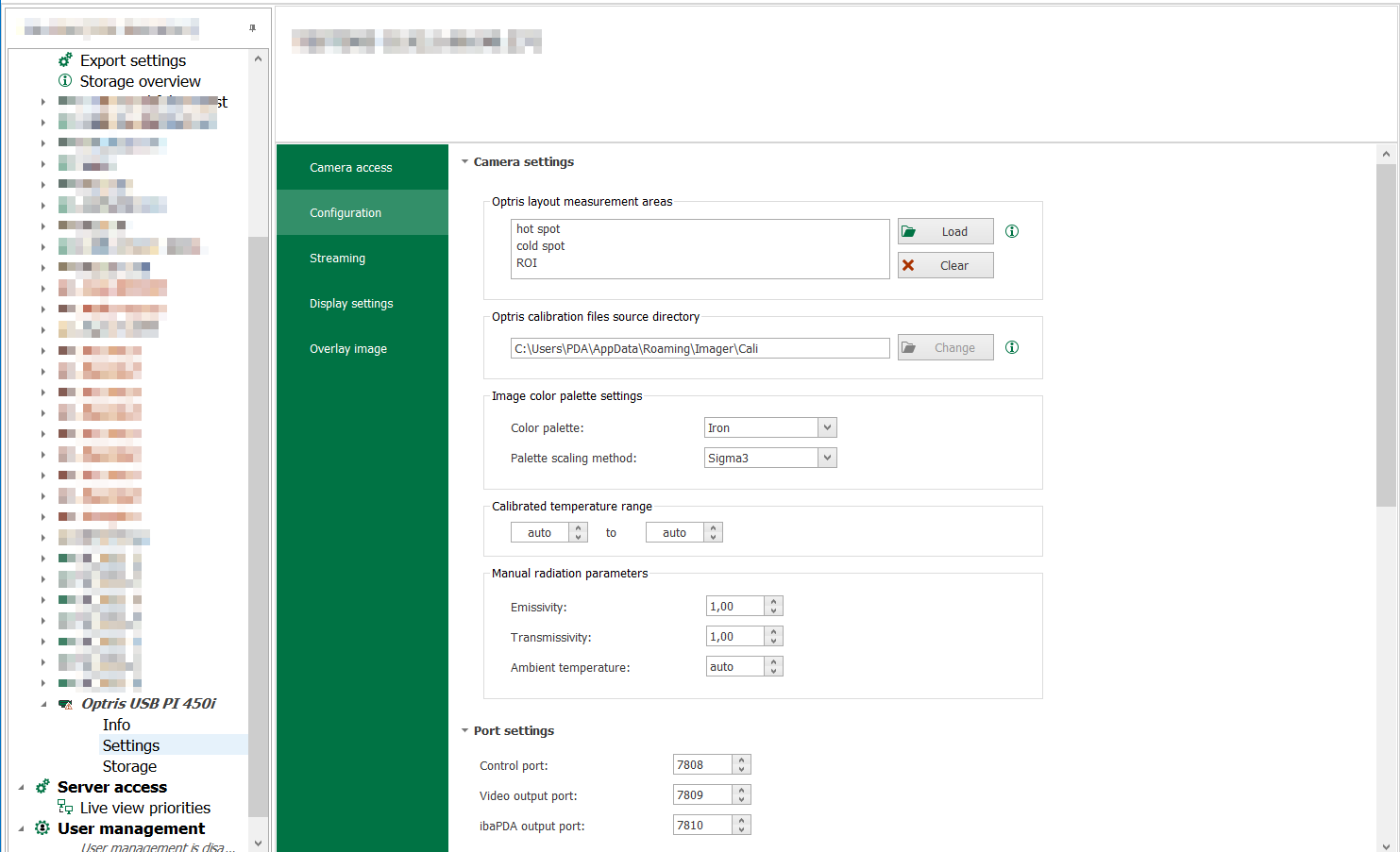
Task: Click the Emissivity value field
Action: pos(734,607)
